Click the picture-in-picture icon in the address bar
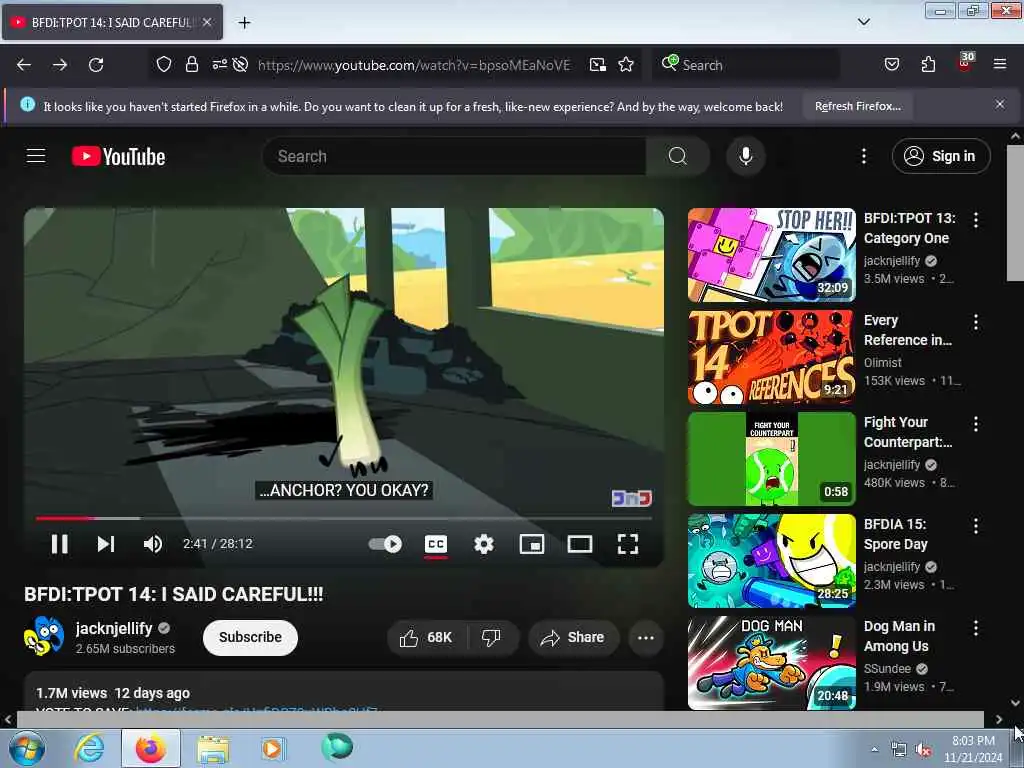This screenshot has height=768, width=1024. [598, 65]
